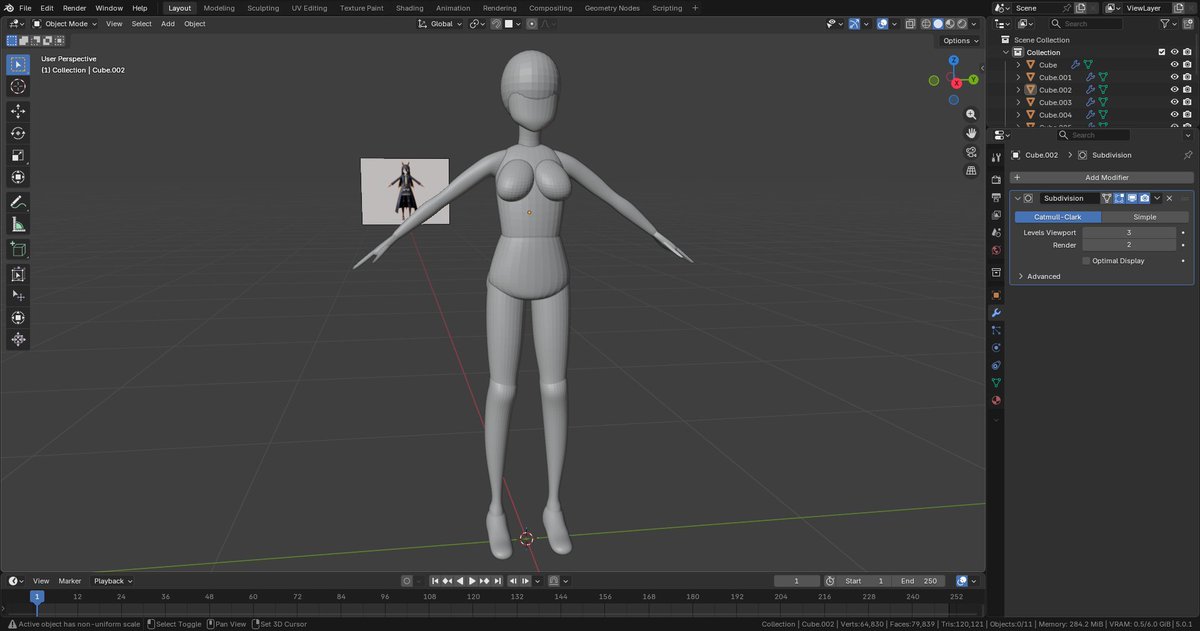
Task: Toggle Subdivision modifier viewport display
Action: (1132, 198)
